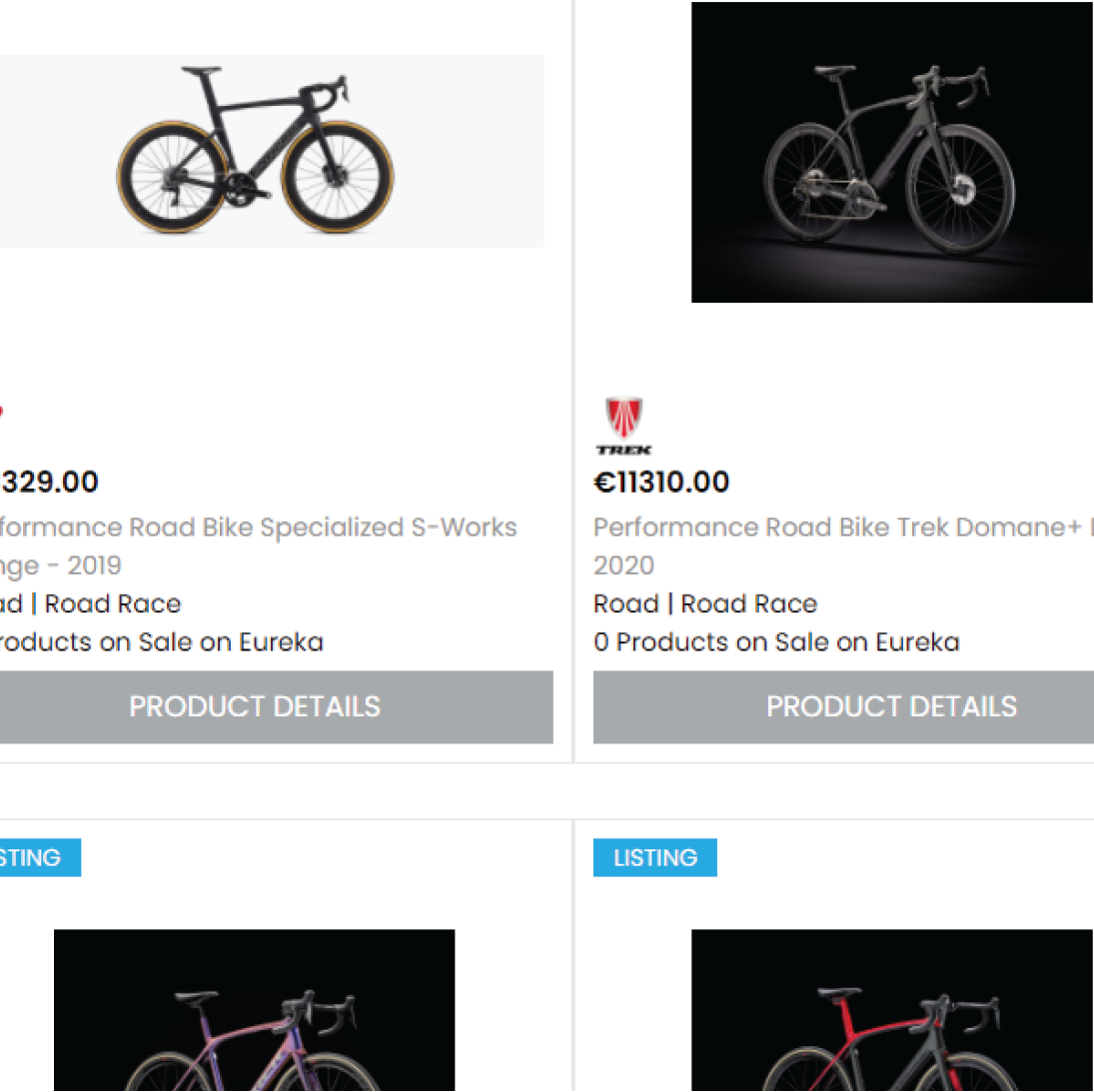Click the Trek brand logo
The height and width of the screenshot is (1092, 1094).
624,426
